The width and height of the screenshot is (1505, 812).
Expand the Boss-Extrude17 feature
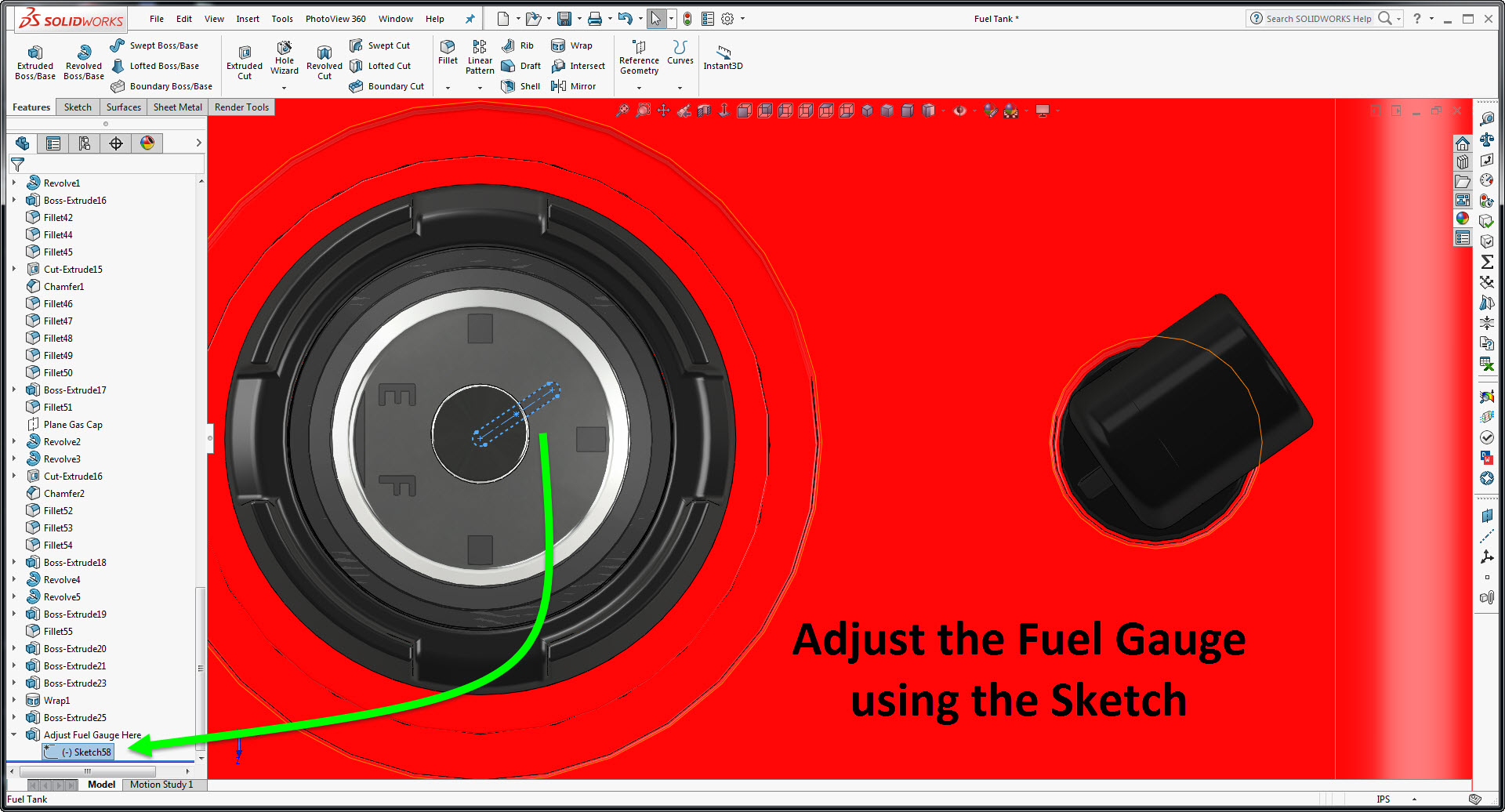(x=14, y=390)
